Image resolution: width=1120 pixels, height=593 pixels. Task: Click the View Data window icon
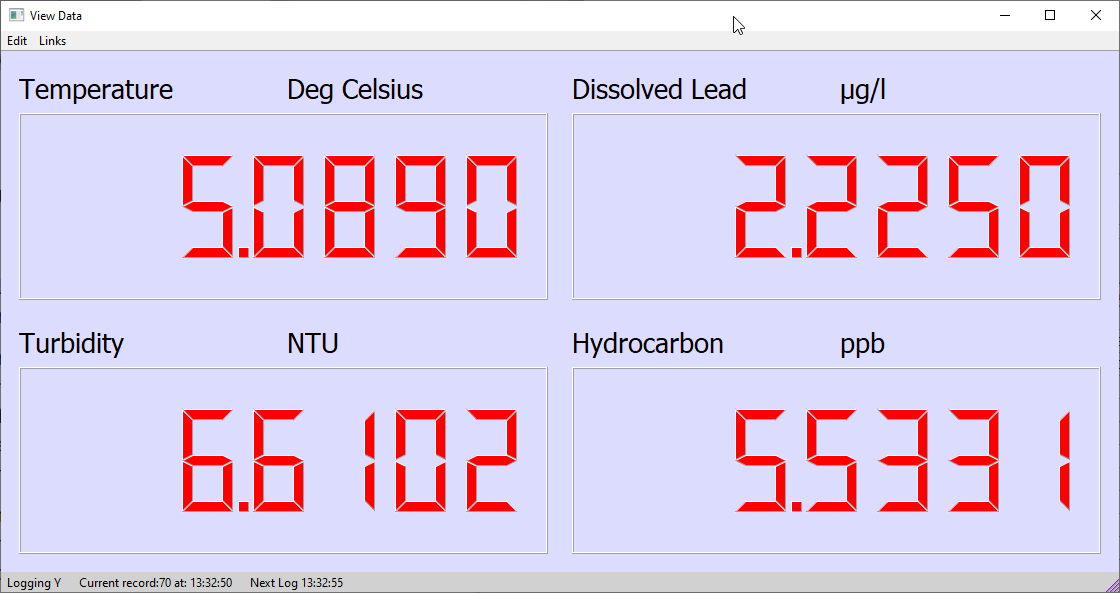16,15
